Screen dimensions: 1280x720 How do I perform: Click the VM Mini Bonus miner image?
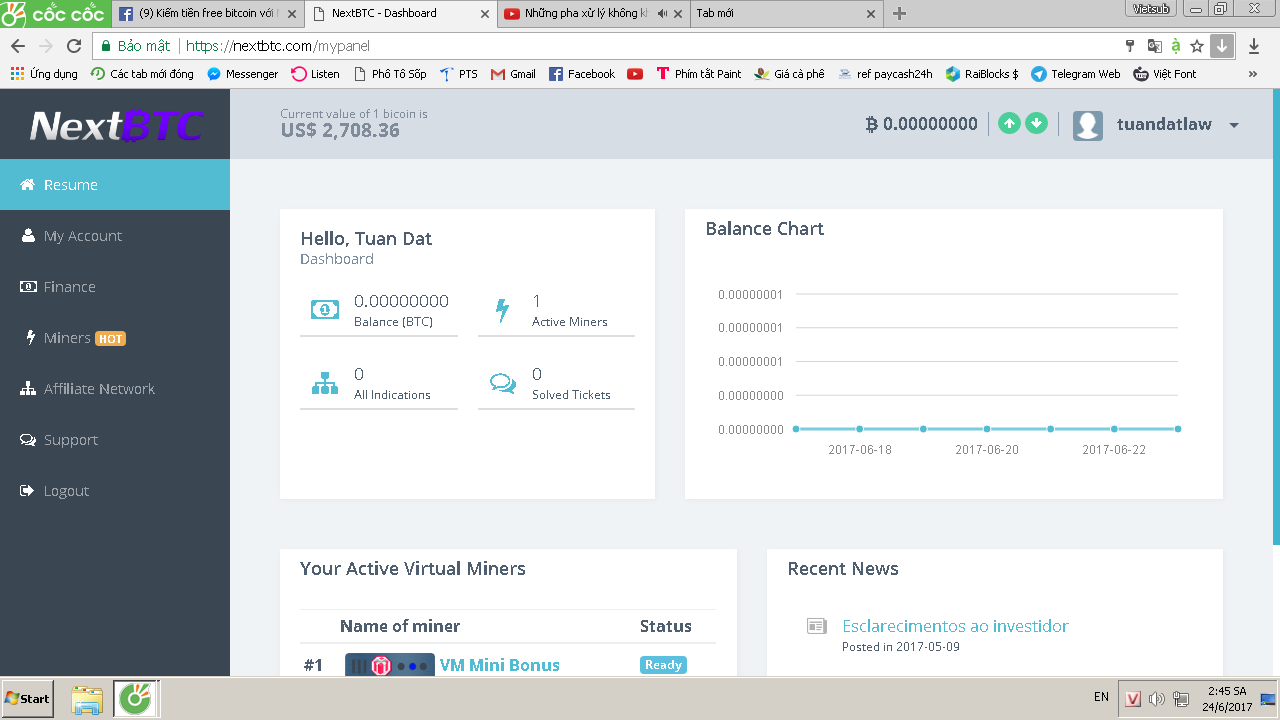tap(390, 665)
